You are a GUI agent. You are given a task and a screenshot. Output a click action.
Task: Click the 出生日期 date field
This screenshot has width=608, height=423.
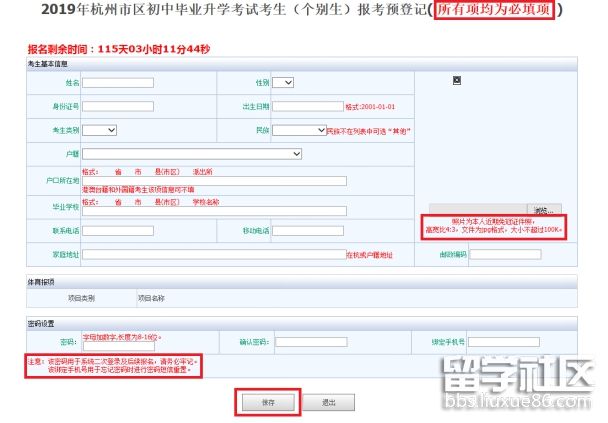[x=307, y=106]
